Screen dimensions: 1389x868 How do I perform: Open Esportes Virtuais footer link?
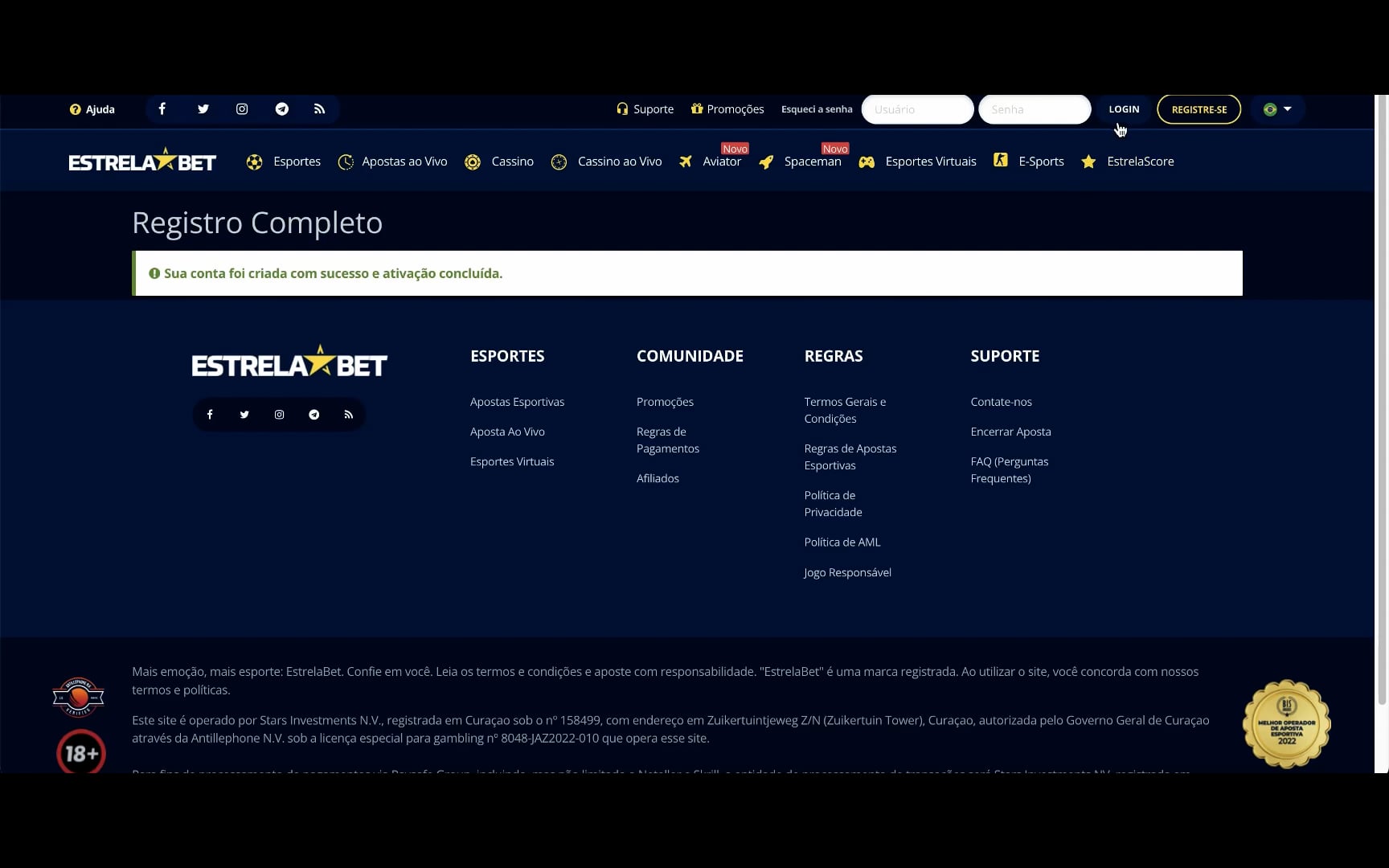(512, 461)
